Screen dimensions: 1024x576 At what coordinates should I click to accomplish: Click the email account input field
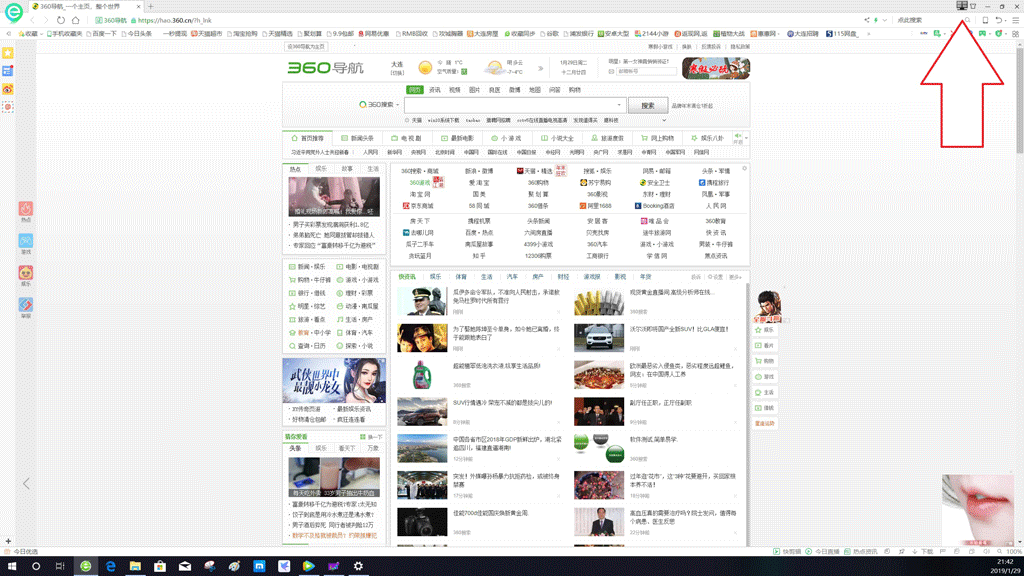pos(645,71)
